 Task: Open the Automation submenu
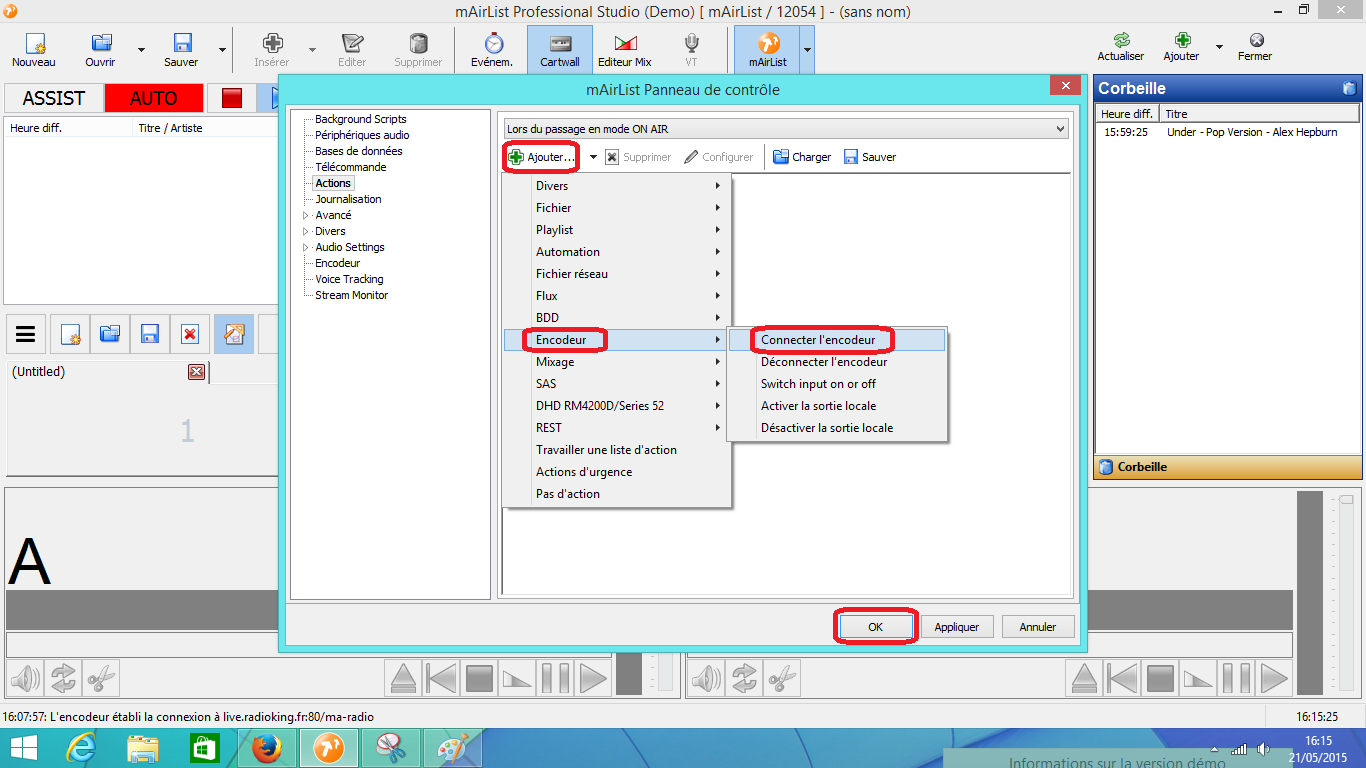[x=617, y=252]
